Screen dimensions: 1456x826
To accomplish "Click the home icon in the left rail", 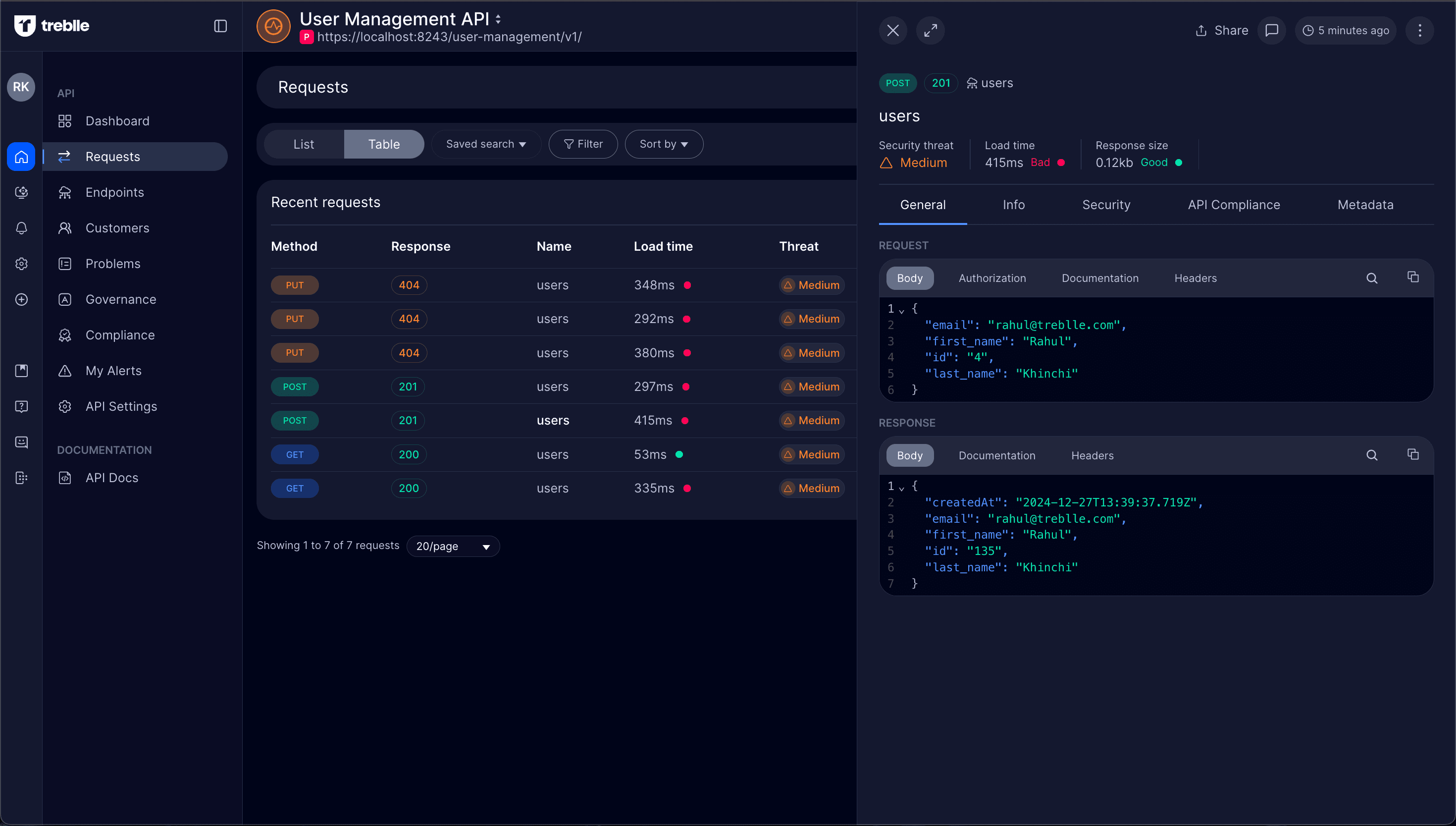I will pos(22,157).
